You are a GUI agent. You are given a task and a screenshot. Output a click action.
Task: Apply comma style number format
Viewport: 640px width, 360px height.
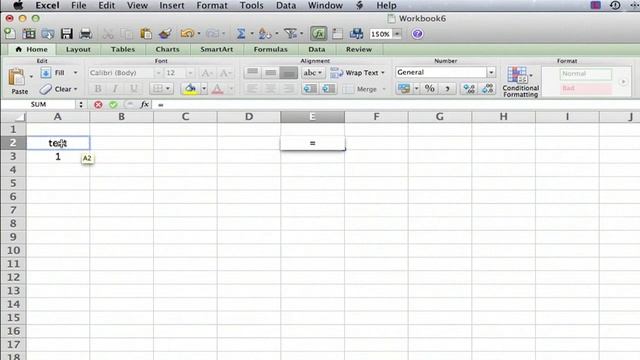coord(447,88)
